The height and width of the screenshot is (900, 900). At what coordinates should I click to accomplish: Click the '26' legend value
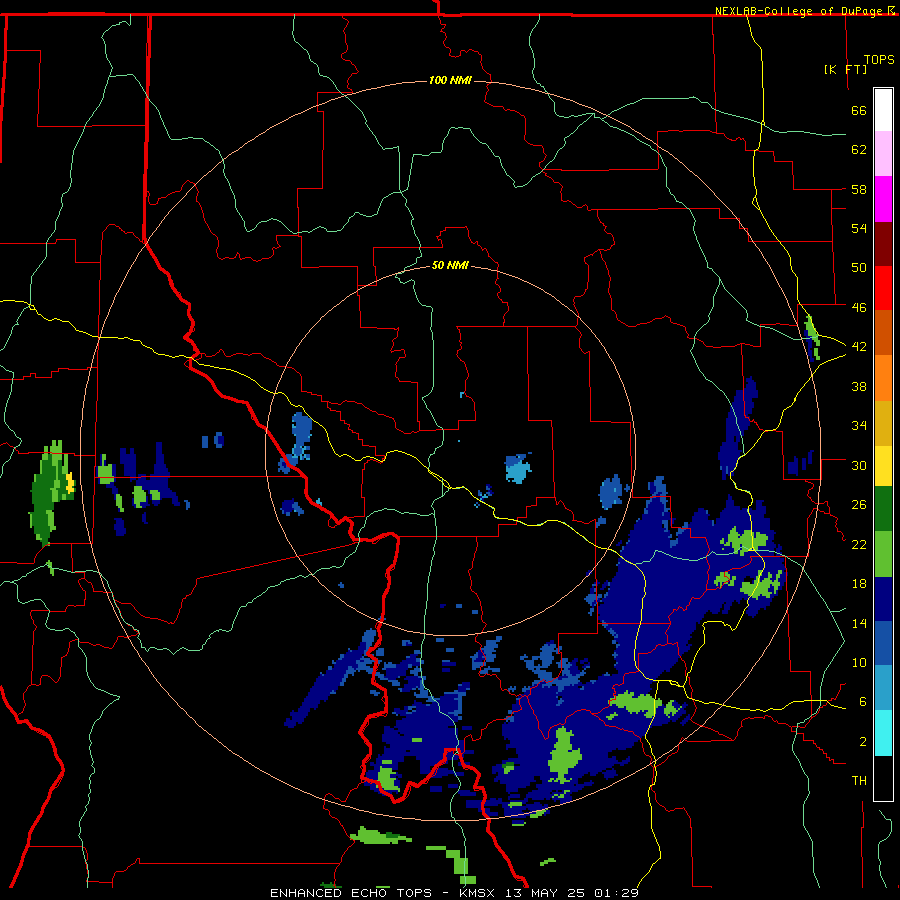point(859,505)
